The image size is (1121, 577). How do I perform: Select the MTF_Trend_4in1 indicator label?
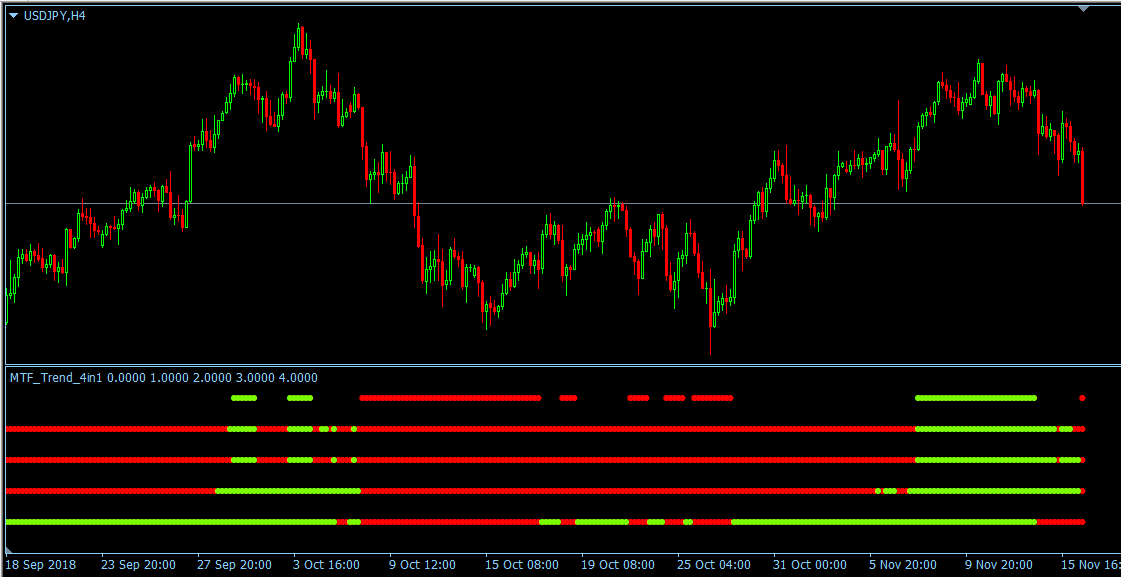[x=55, y=378]
